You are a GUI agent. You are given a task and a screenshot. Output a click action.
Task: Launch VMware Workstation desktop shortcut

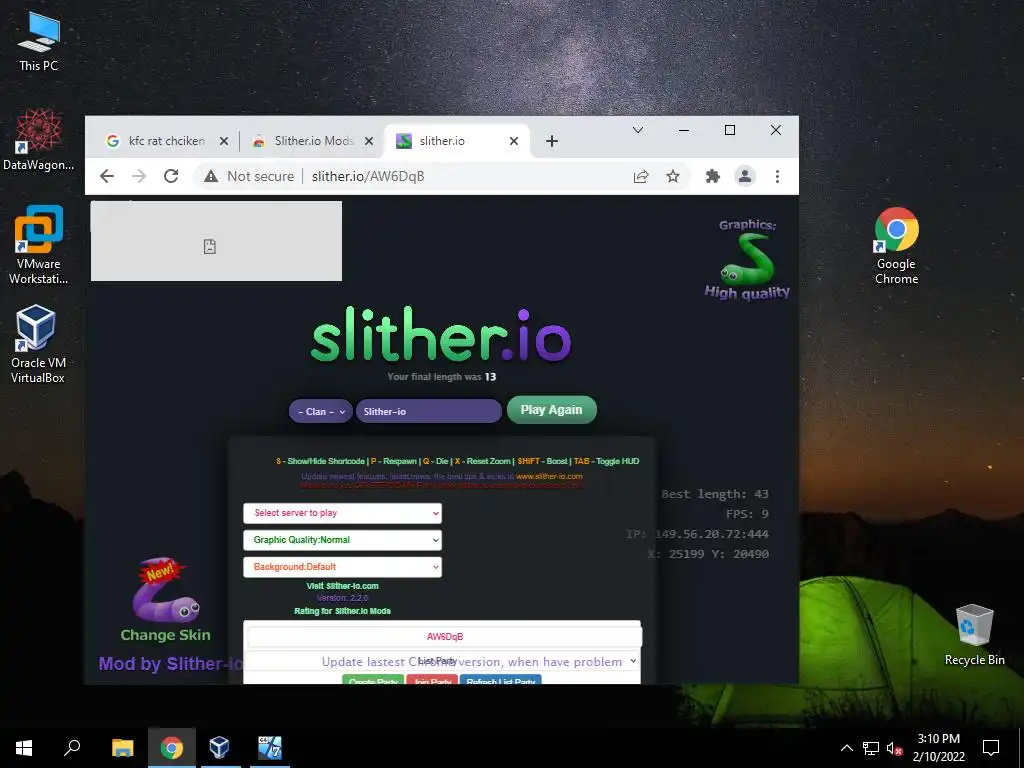coord(39,244)
